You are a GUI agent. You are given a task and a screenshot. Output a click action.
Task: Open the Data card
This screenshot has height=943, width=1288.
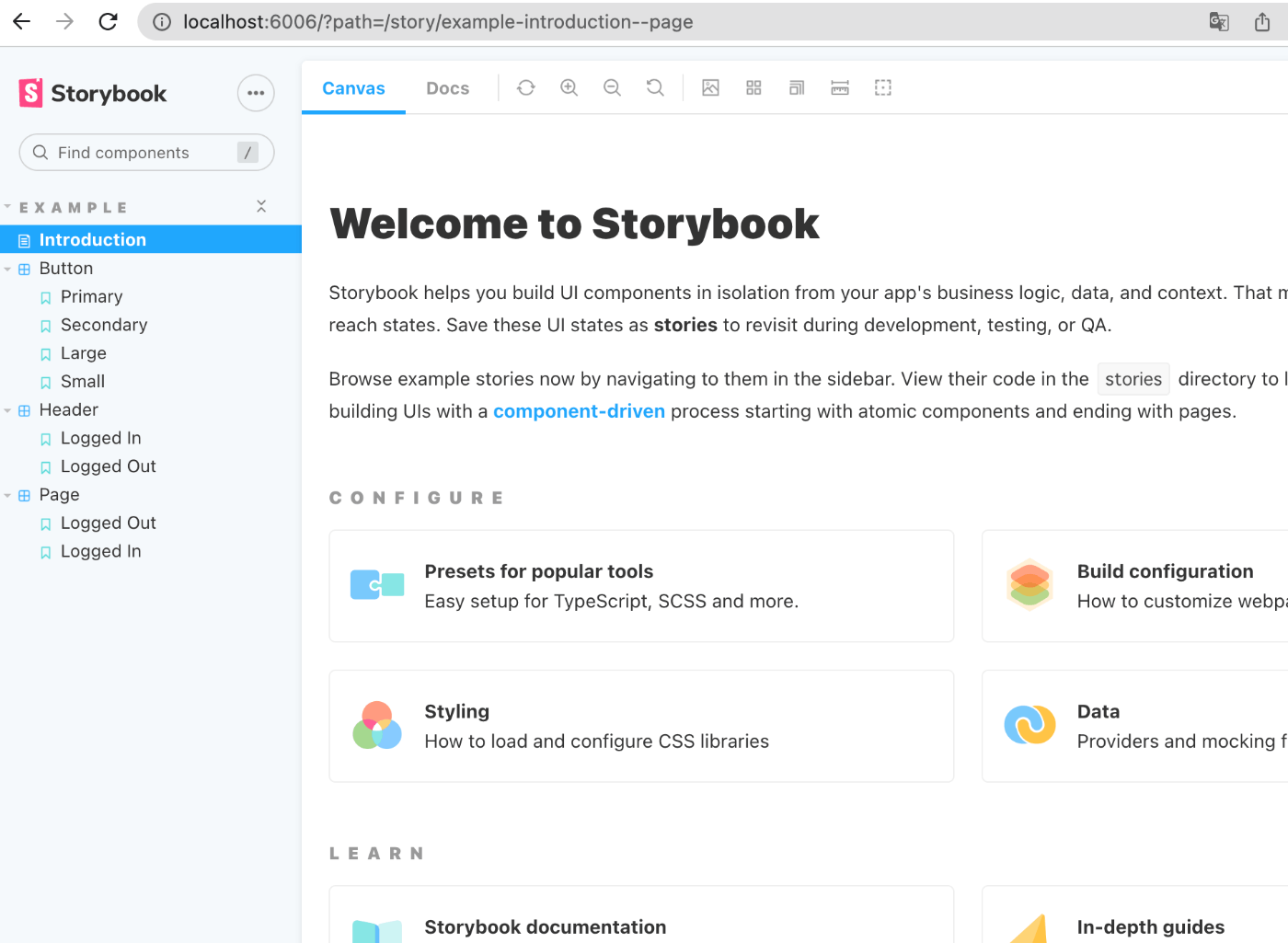[1135, 726]
